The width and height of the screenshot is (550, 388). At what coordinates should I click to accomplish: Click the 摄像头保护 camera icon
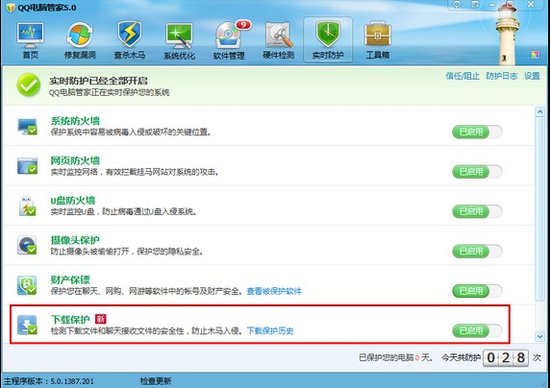coord(27,245)
